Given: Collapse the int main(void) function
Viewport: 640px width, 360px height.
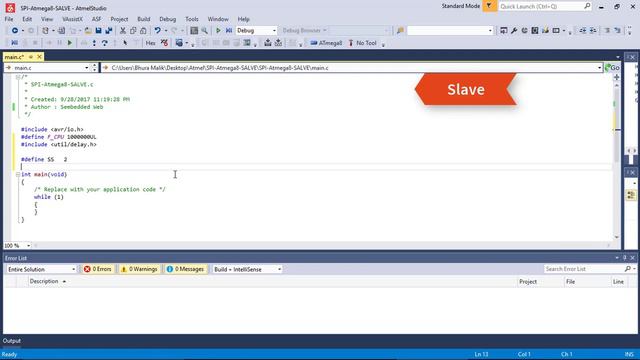Looking at the screenshot, I should tap(18, 174).
